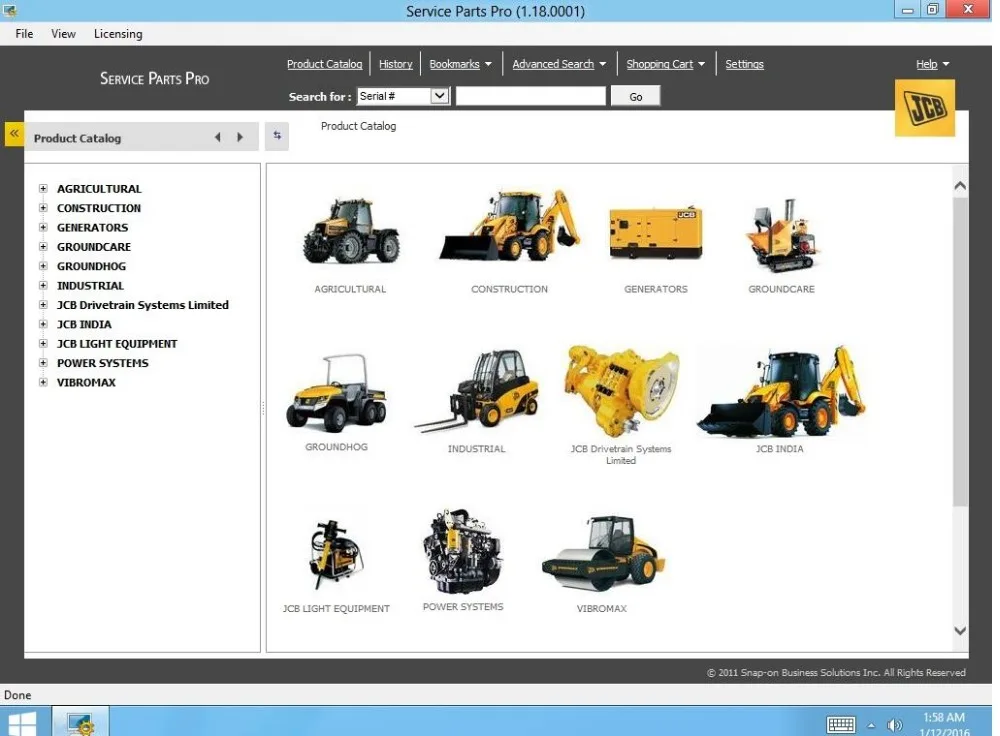Open the POWER SYSTEMS engine thumbnail
The height and width of the screenshot is (736, 1000).
tap(463, 552)
